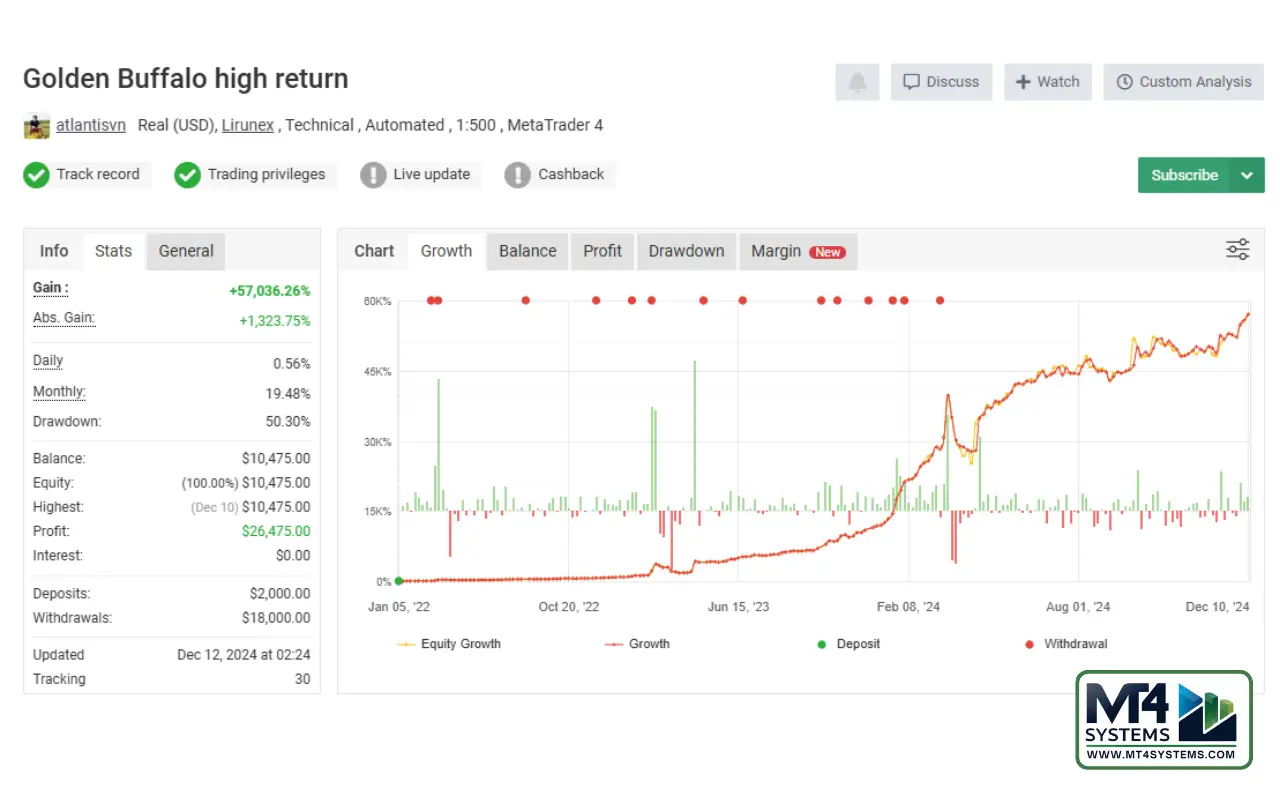Click the Trading privileges green checkmark icon
The height and width of the screenshot is (800, 1280).
tap(187, 175)
